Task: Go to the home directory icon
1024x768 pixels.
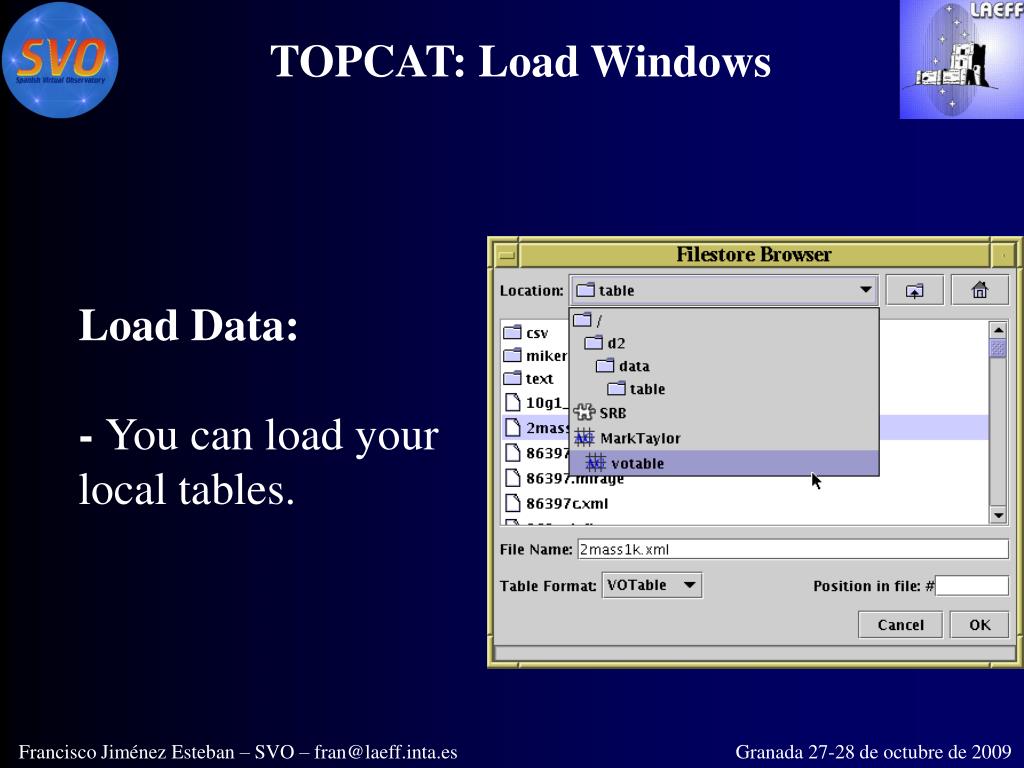Action: [x=980, y=291]
